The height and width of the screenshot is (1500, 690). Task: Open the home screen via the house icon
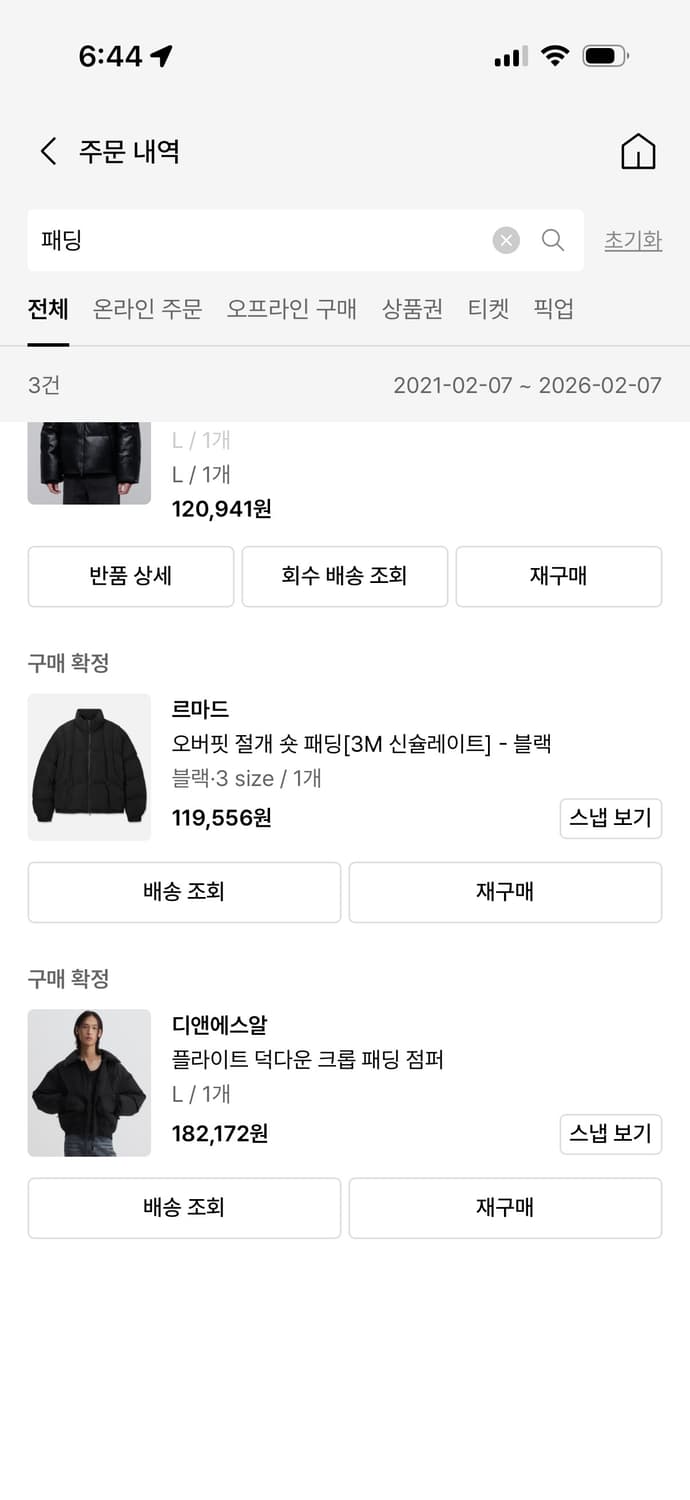[638, 150]
